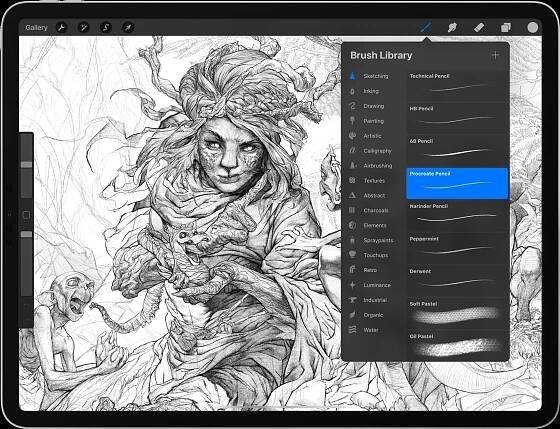
Task: Click the brush size slider handle
Action: pos(26,165)
